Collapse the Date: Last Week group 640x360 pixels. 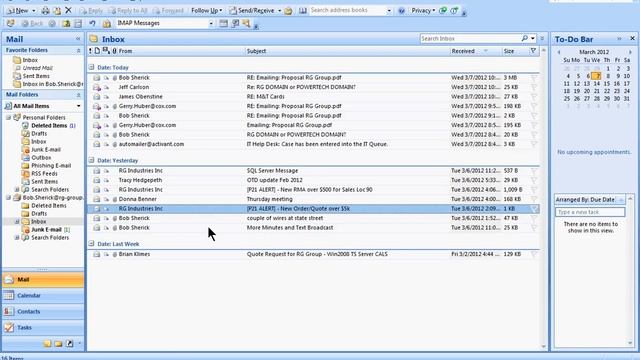click(91, 244)
